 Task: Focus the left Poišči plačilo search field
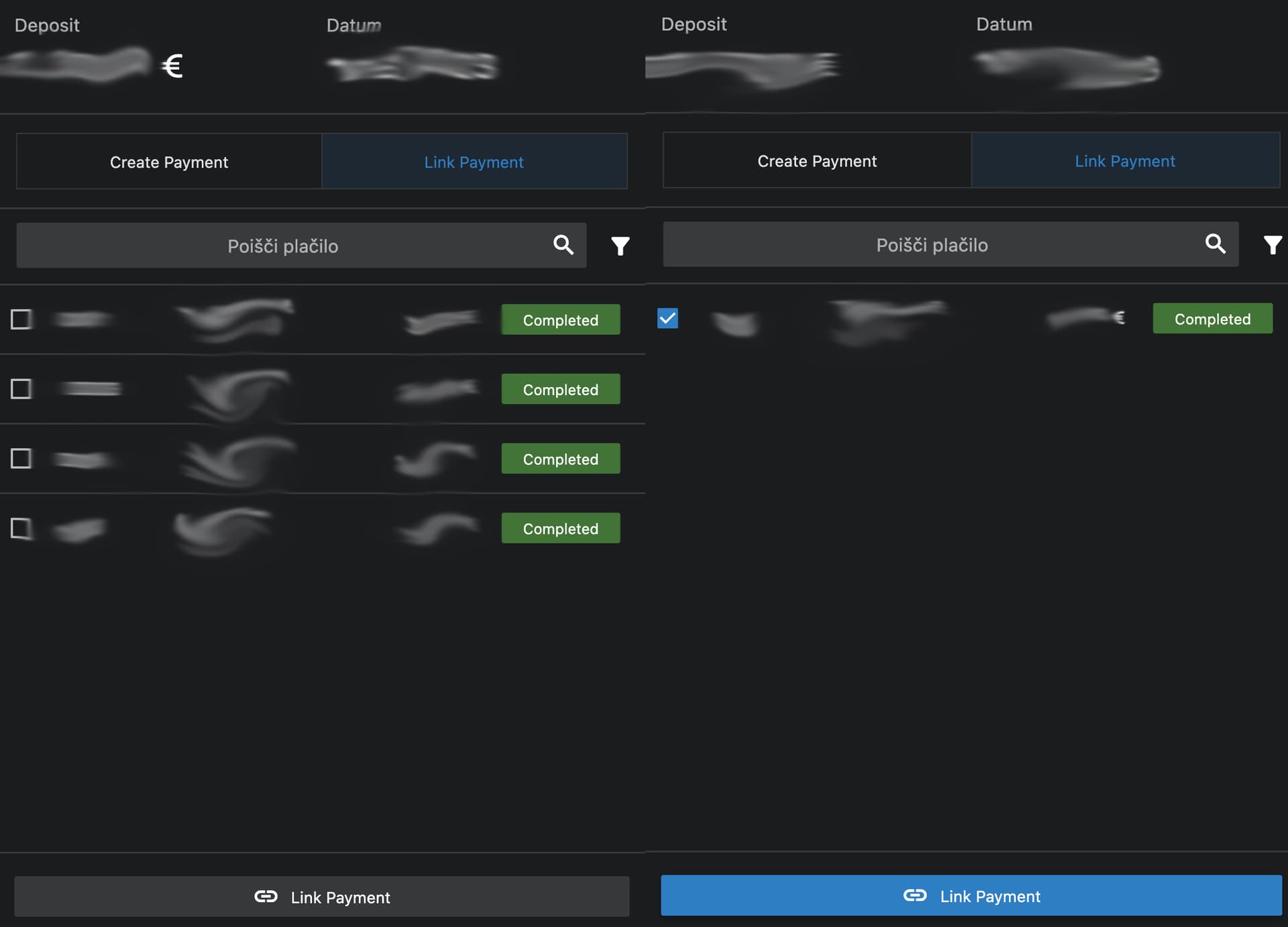(282, 246)
